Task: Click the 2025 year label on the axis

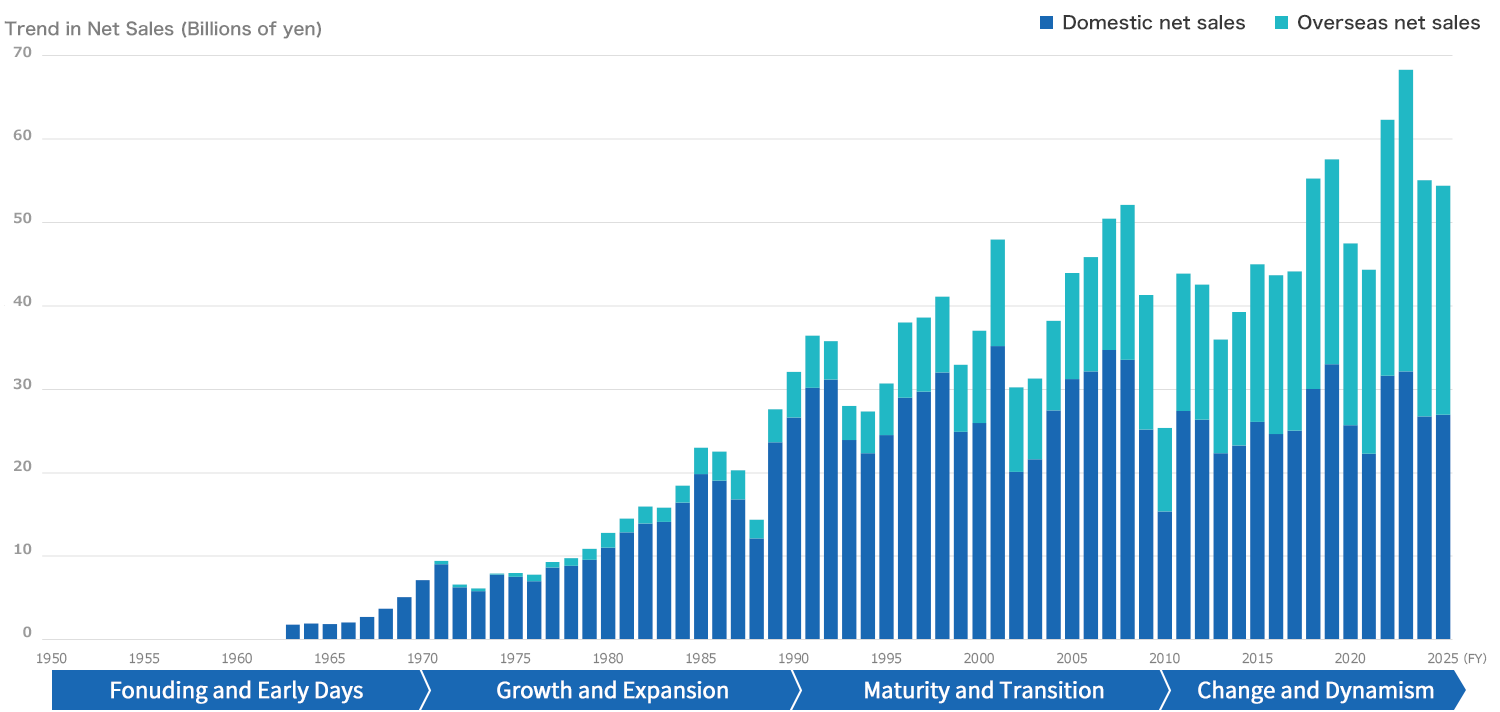Action: (1442, 658)
